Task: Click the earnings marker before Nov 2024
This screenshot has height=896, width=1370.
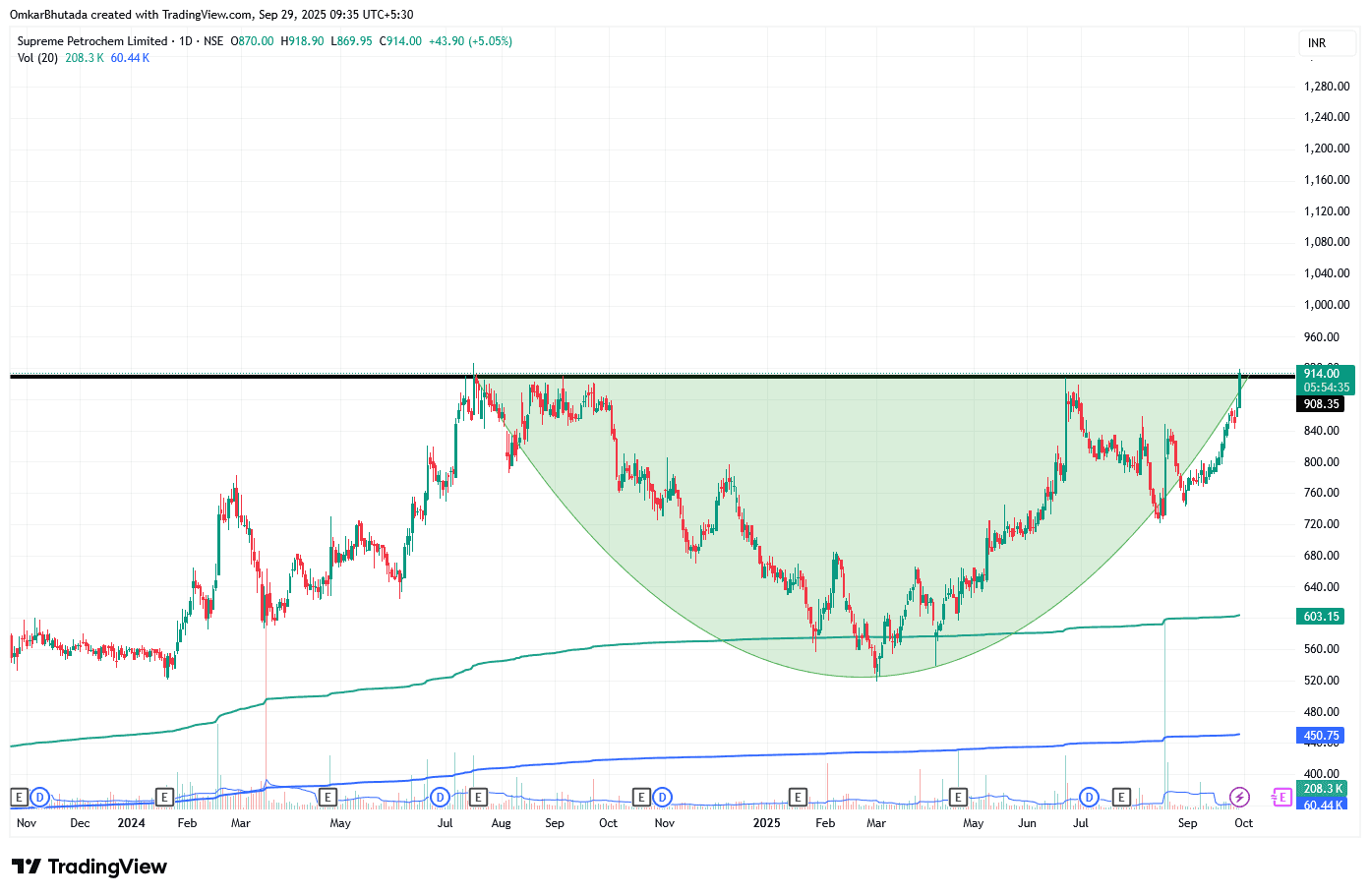Action: click(x=641, y=797)
